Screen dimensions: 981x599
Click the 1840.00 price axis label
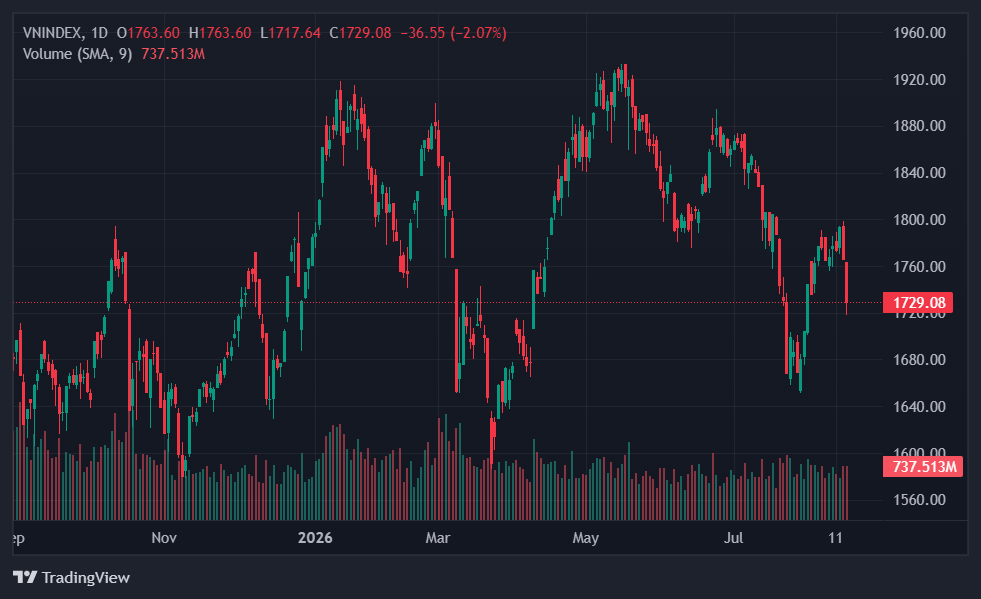click(x=919, y=173)
